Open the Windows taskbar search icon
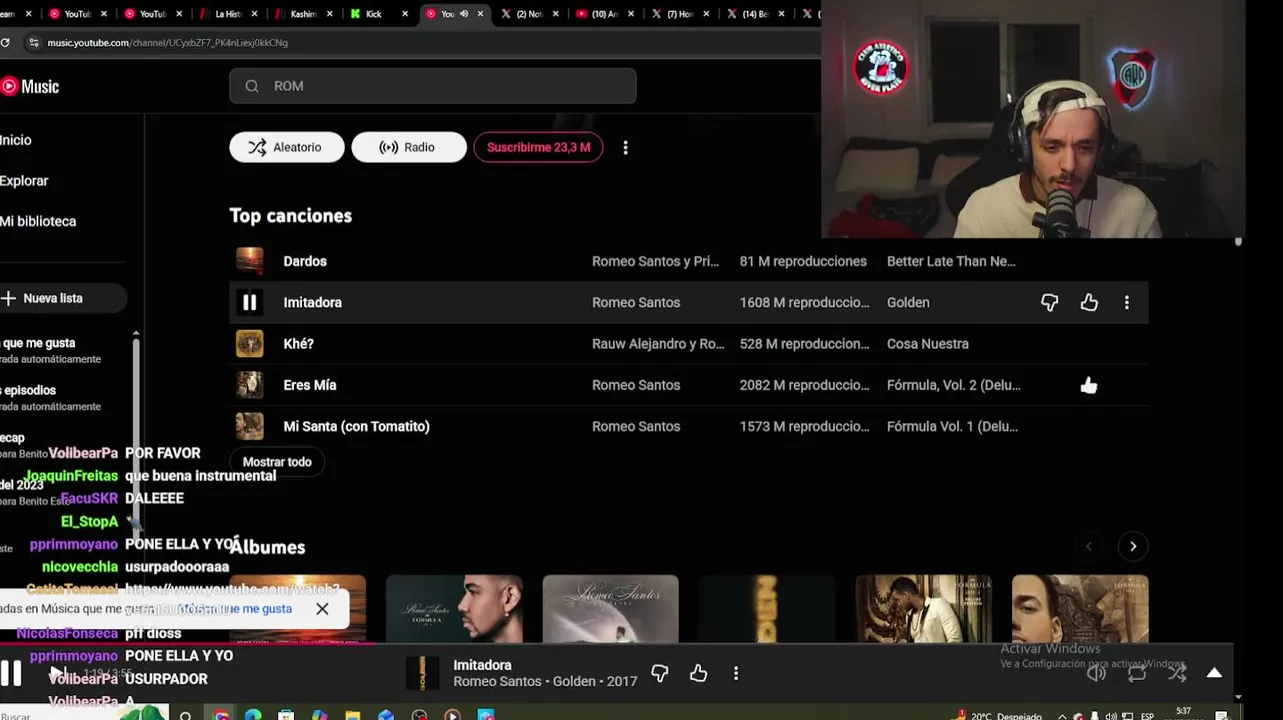This screenshot has width=1283, height=720. (x=185, y=716)
